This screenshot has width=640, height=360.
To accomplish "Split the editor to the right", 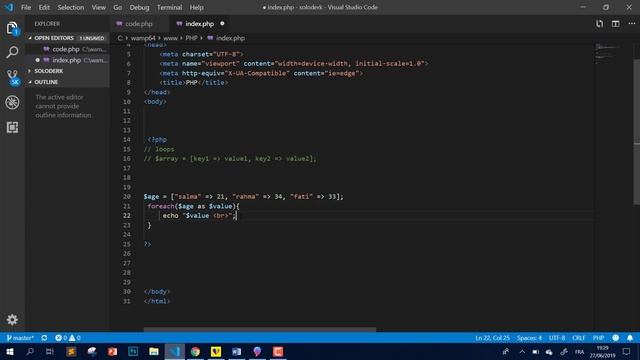I will click(x=616, y=24).
